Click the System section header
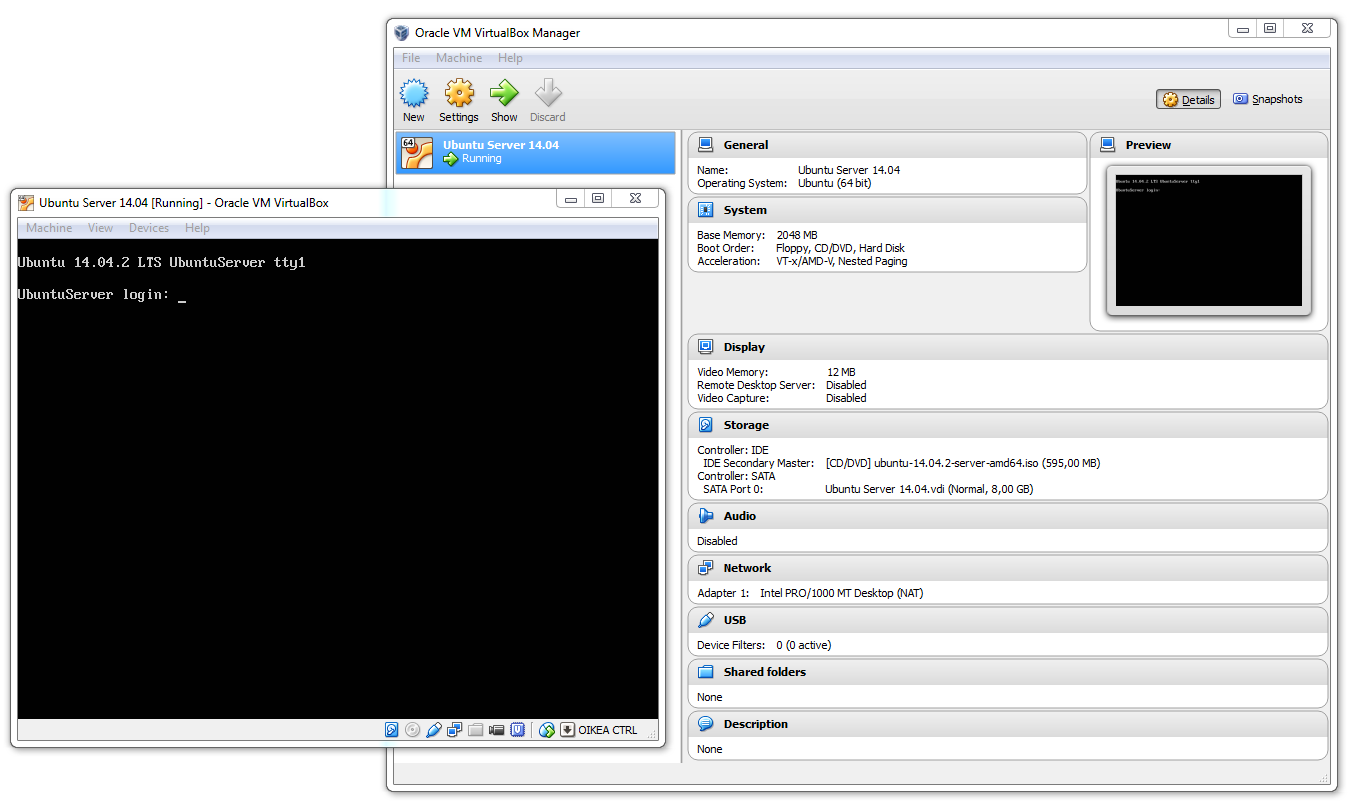The width and height of the screenshot is (1348, 805). pyautogui.click(x=887, y=210)
